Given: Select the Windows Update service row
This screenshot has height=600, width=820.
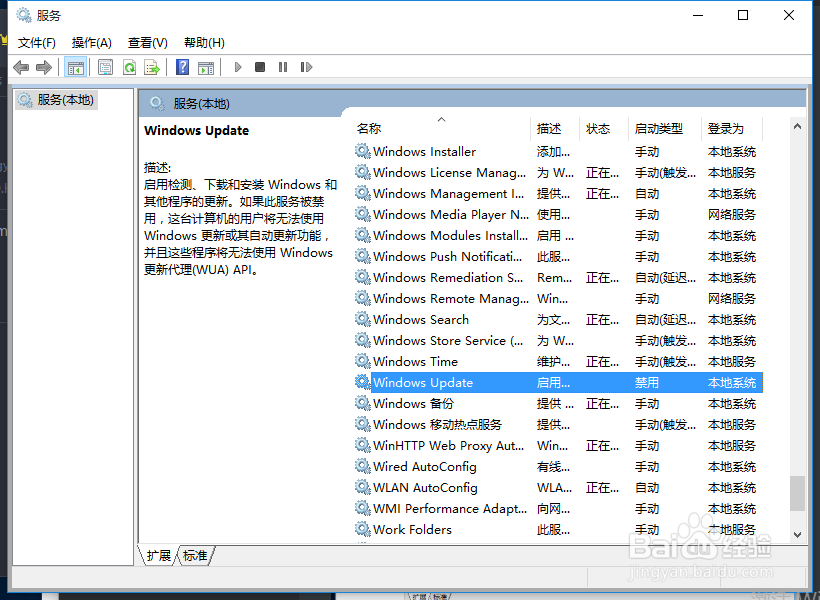Looking at the screenshot, I should pyautogui.click(x=558, y=382).
